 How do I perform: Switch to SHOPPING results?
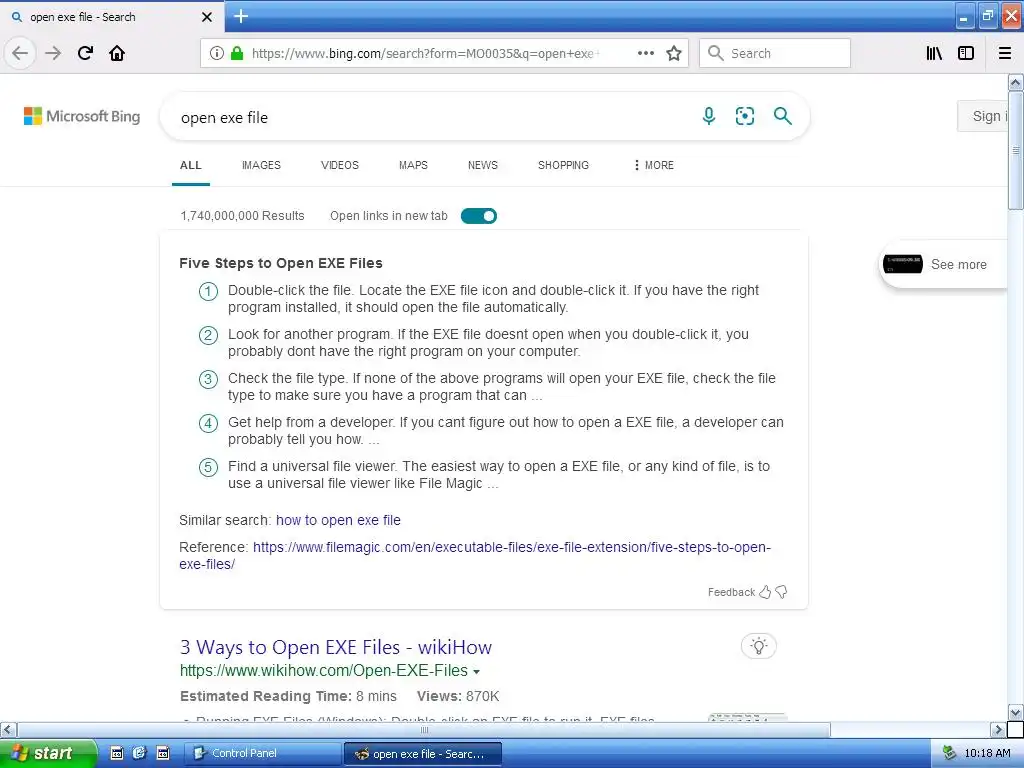(564, 165)
